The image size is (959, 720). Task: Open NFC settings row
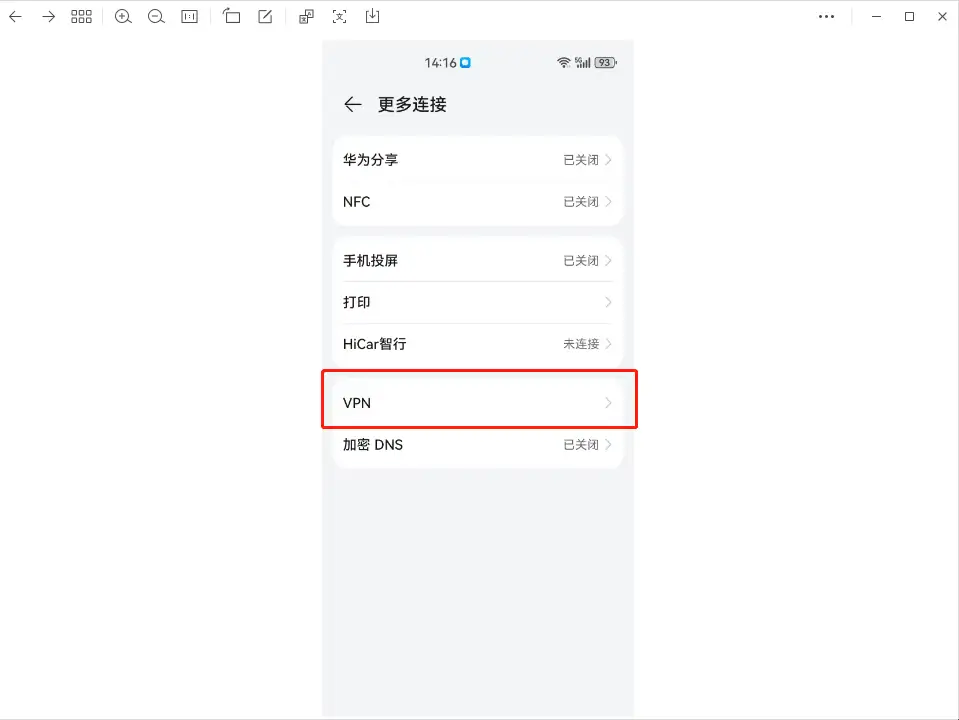click(477, 202)
